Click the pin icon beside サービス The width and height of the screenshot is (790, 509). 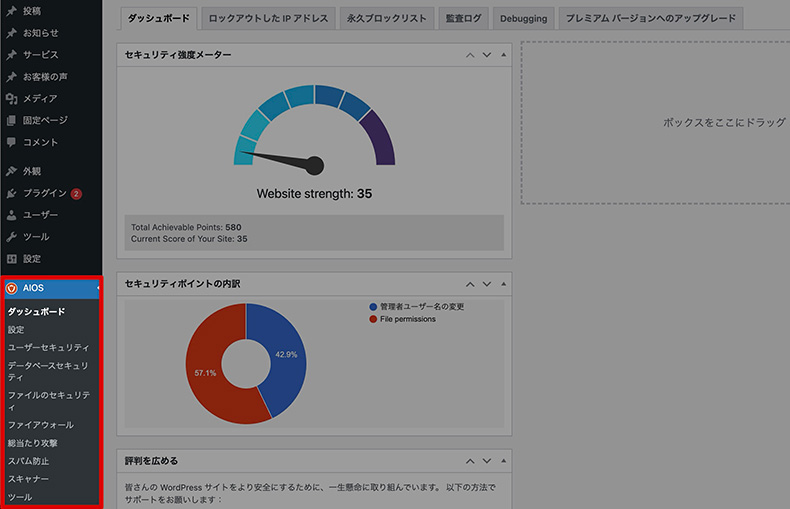11,54
